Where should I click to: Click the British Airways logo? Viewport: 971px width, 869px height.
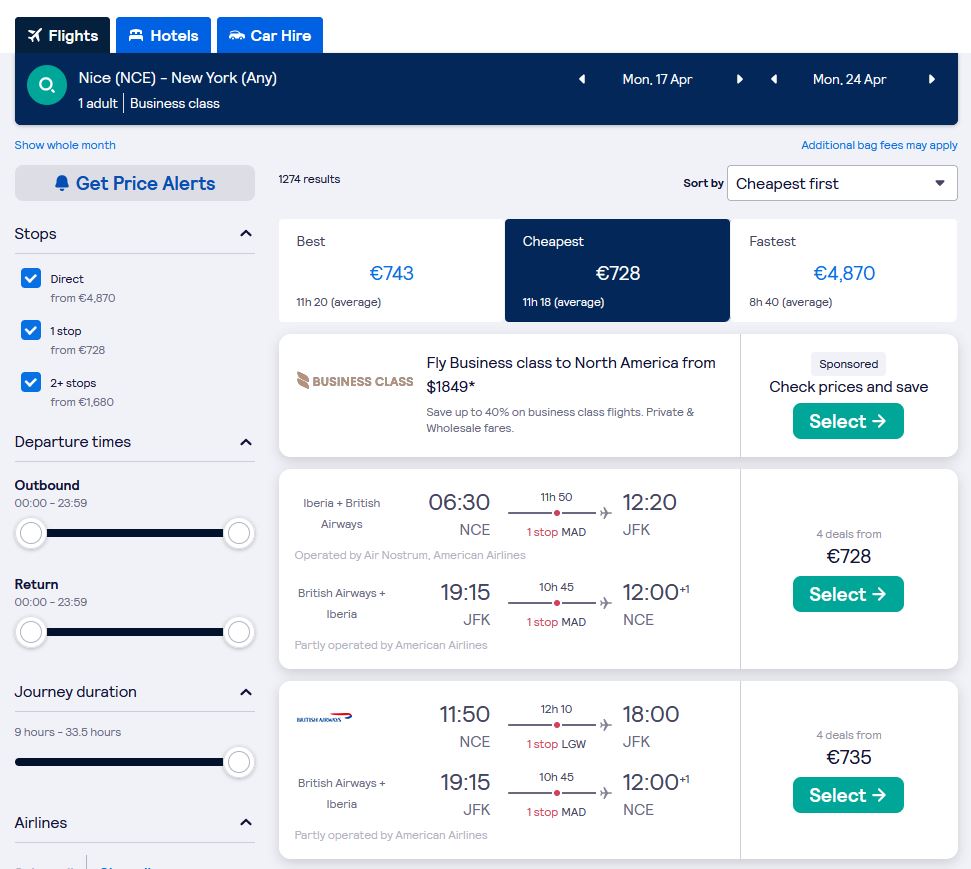point(324,718)
